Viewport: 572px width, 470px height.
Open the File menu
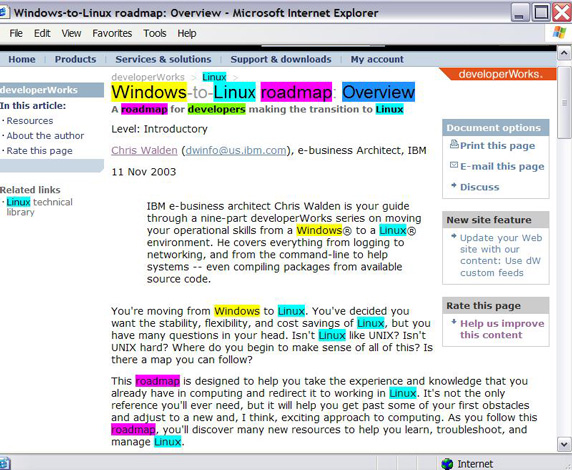point(16,33)
